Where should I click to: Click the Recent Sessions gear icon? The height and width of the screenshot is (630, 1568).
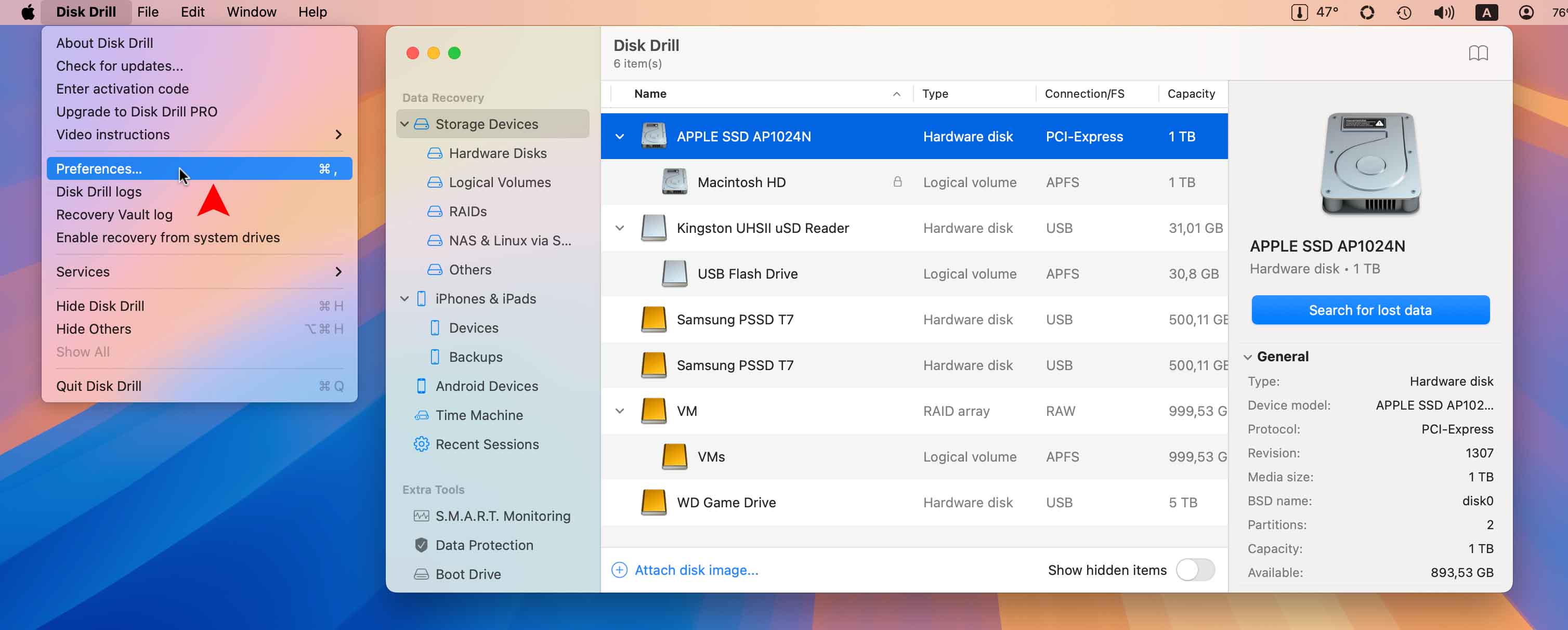421,444
